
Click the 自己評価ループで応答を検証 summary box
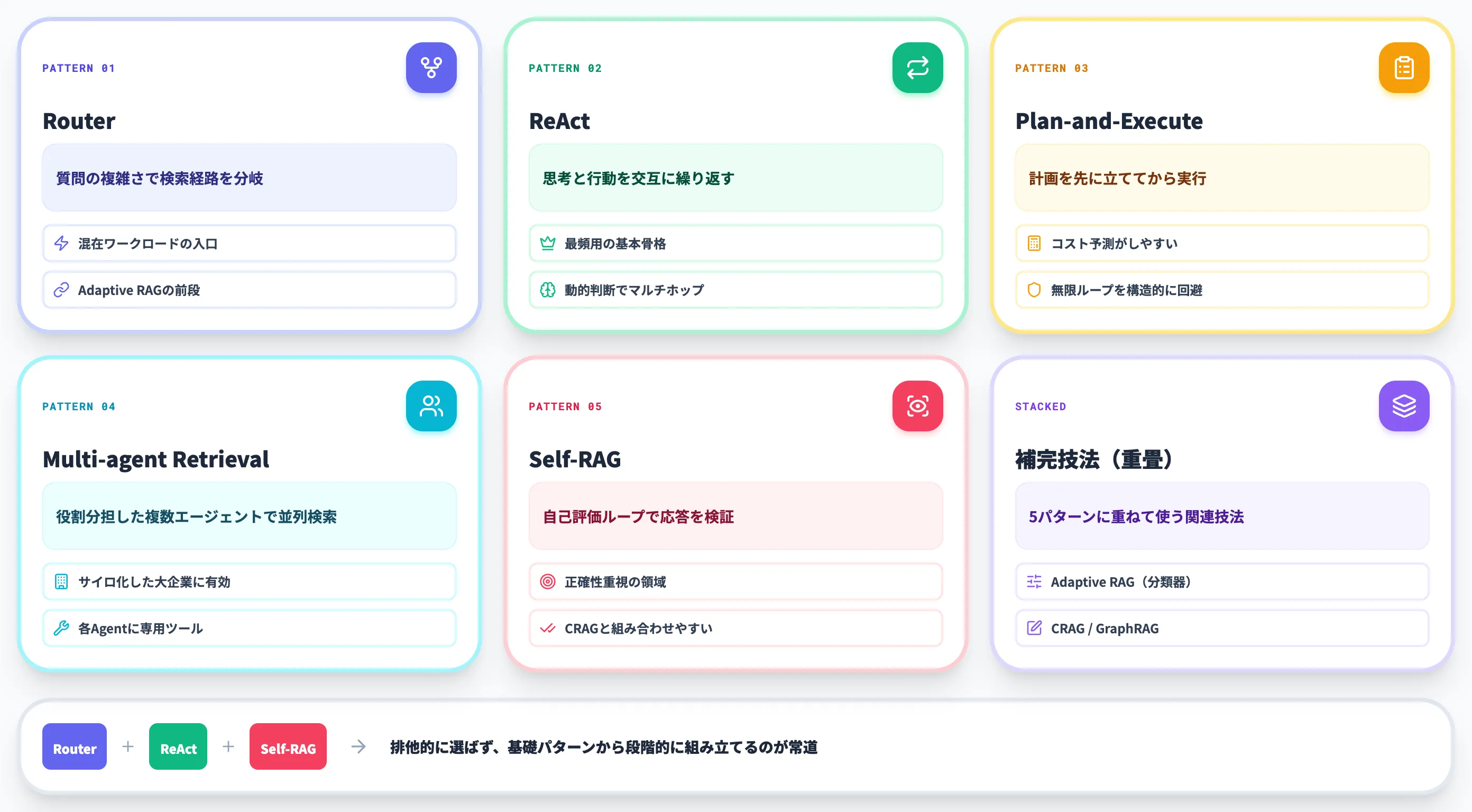[x=735, y=516]
